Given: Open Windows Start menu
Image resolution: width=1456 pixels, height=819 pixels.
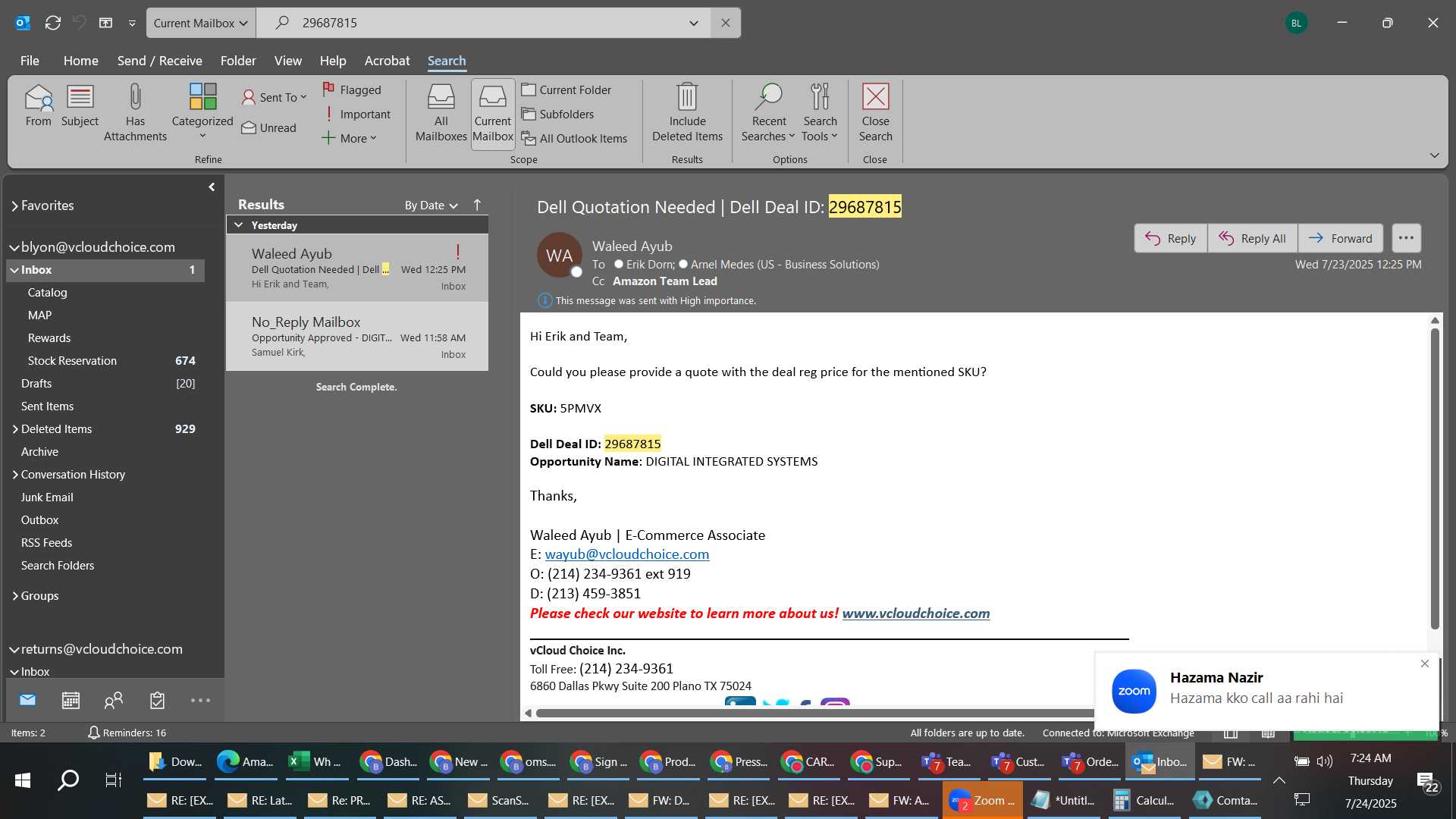Looking at the screenshot, I should pyautogui.click(x=23, y=780).
